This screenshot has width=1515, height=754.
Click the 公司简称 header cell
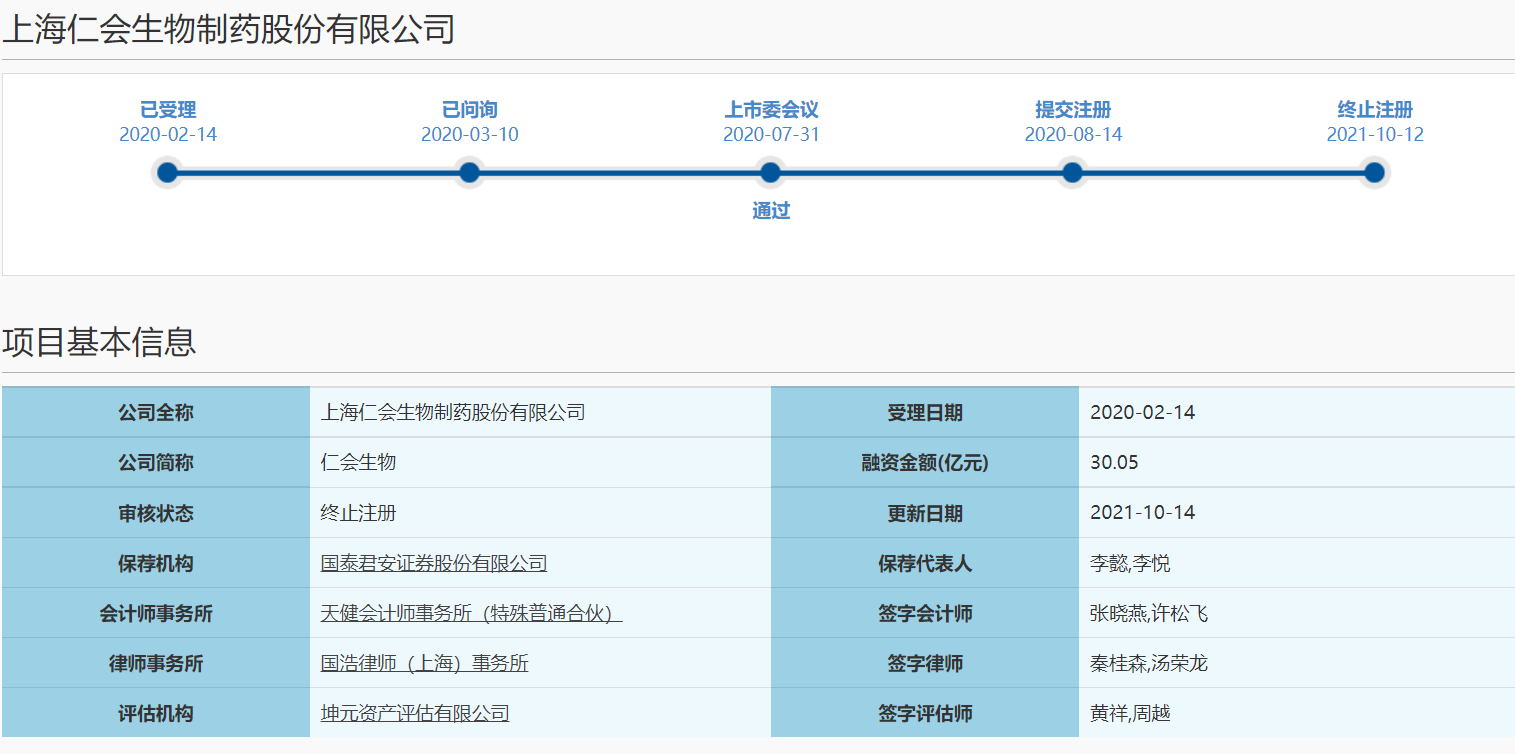[x=156, y=462]
